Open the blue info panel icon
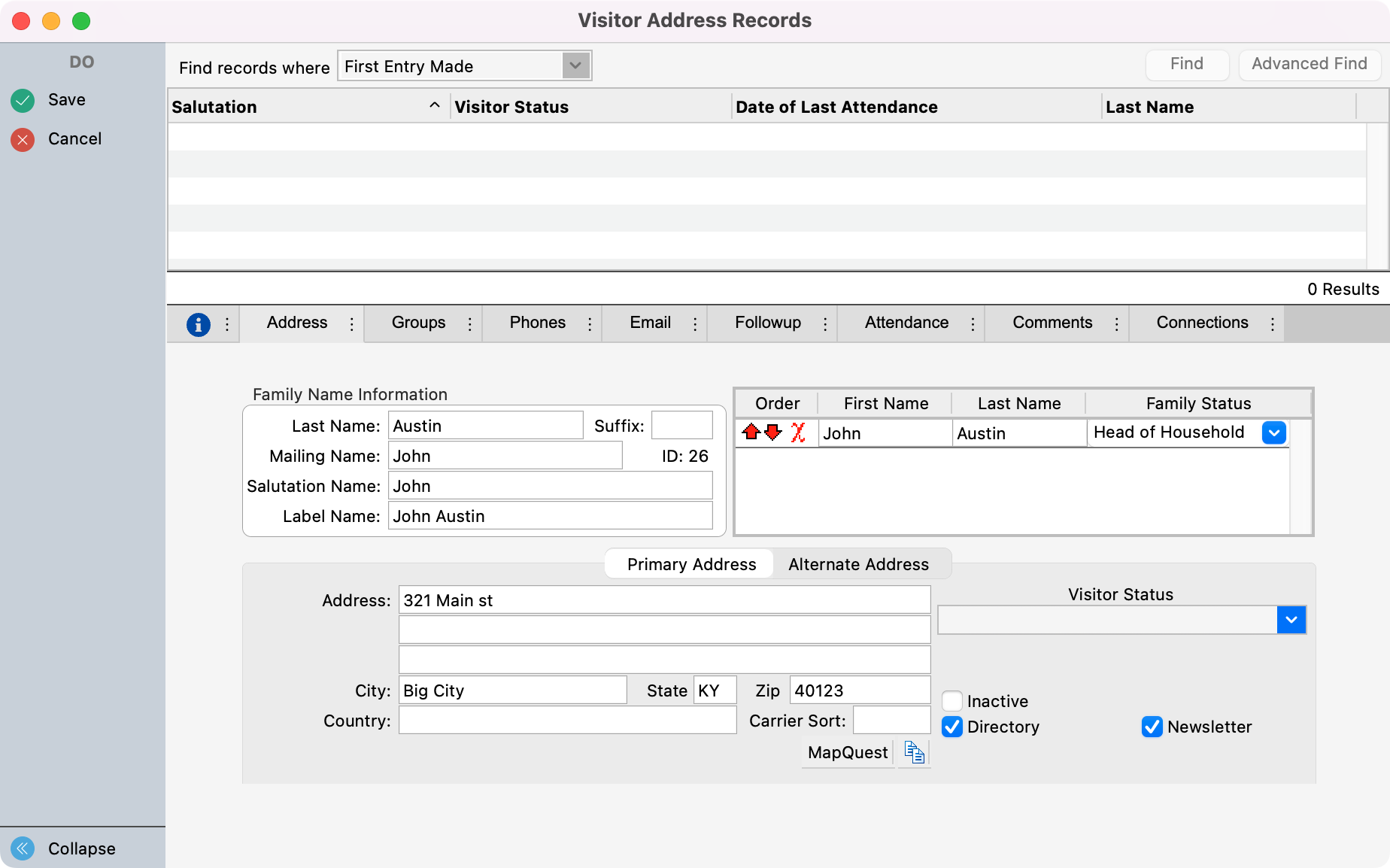The height and width of the screenshot is (868, 1390). pyautogui.click(x=198, y=324)
